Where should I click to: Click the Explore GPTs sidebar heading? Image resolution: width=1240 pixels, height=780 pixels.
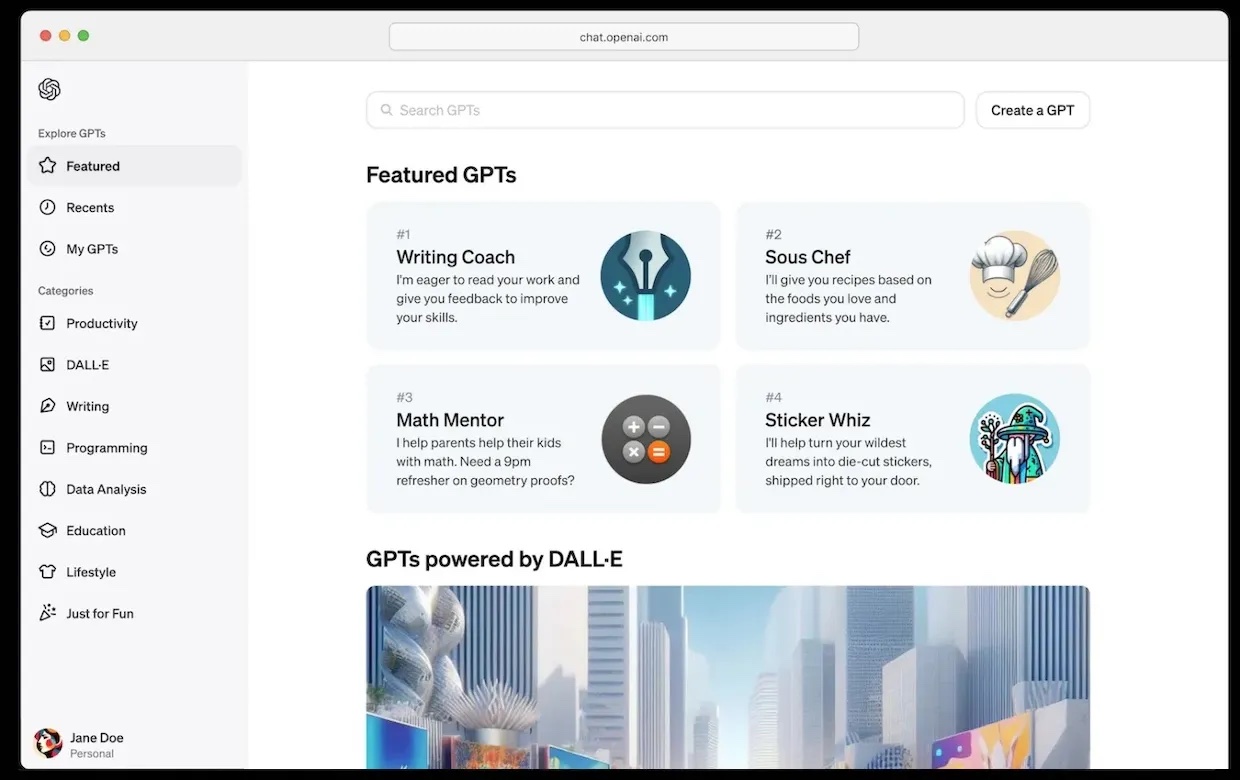pyautogui.click(x=72, y=133)
